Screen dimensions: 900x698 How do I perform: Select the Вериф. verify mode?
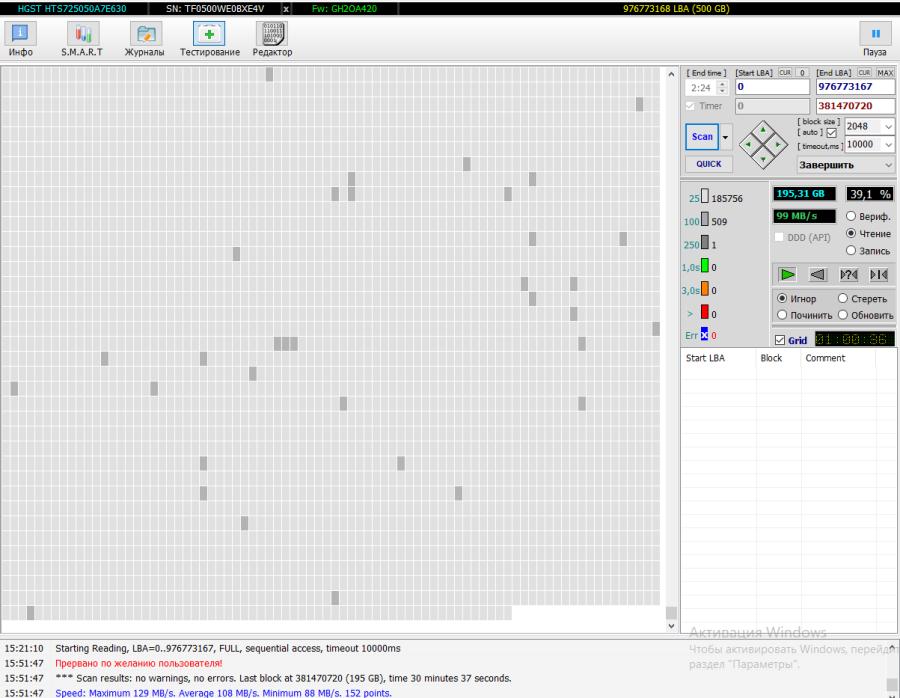(851, 216)
